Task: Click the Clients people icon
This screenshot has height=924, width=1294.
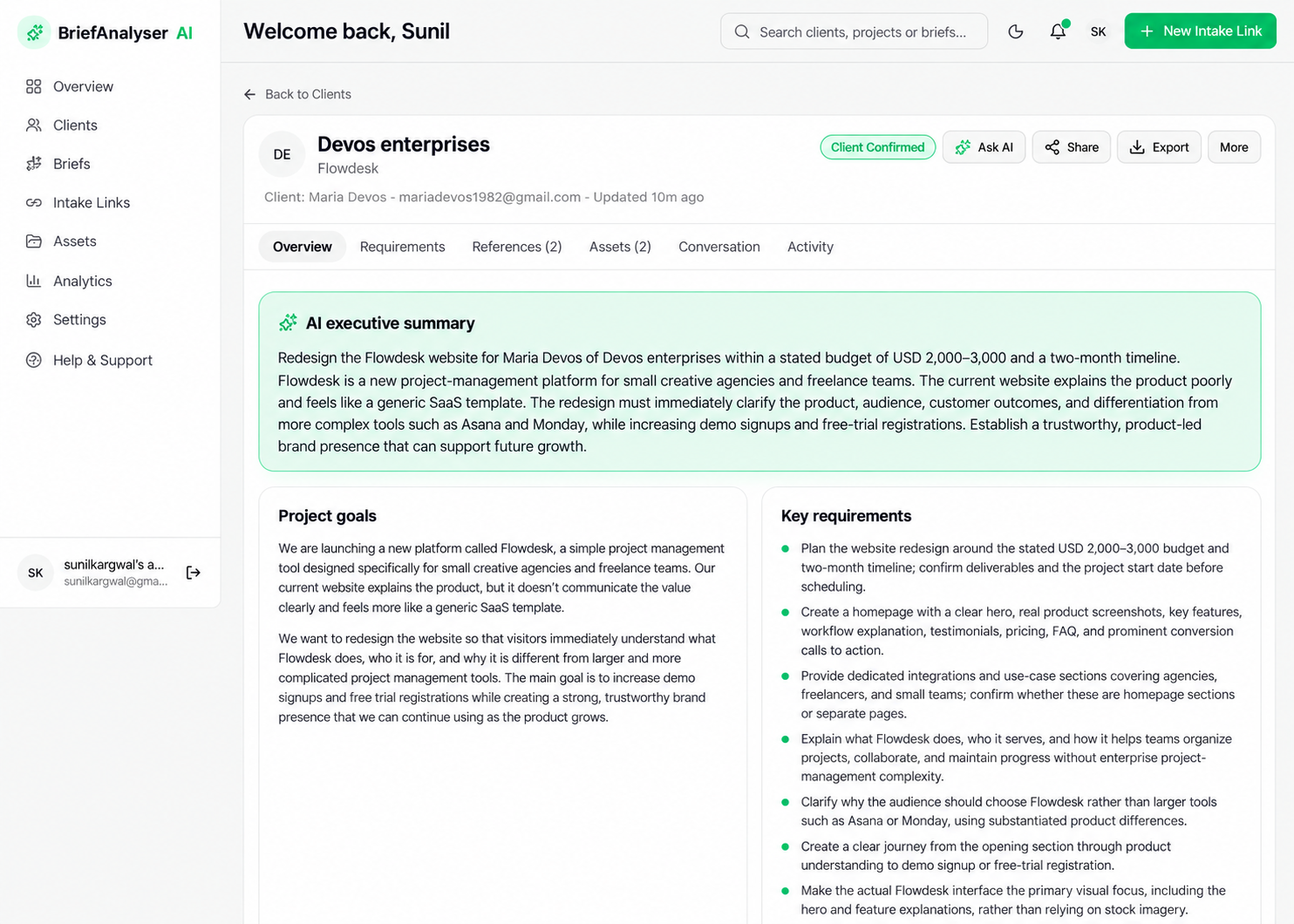Action: pos(34,125)
